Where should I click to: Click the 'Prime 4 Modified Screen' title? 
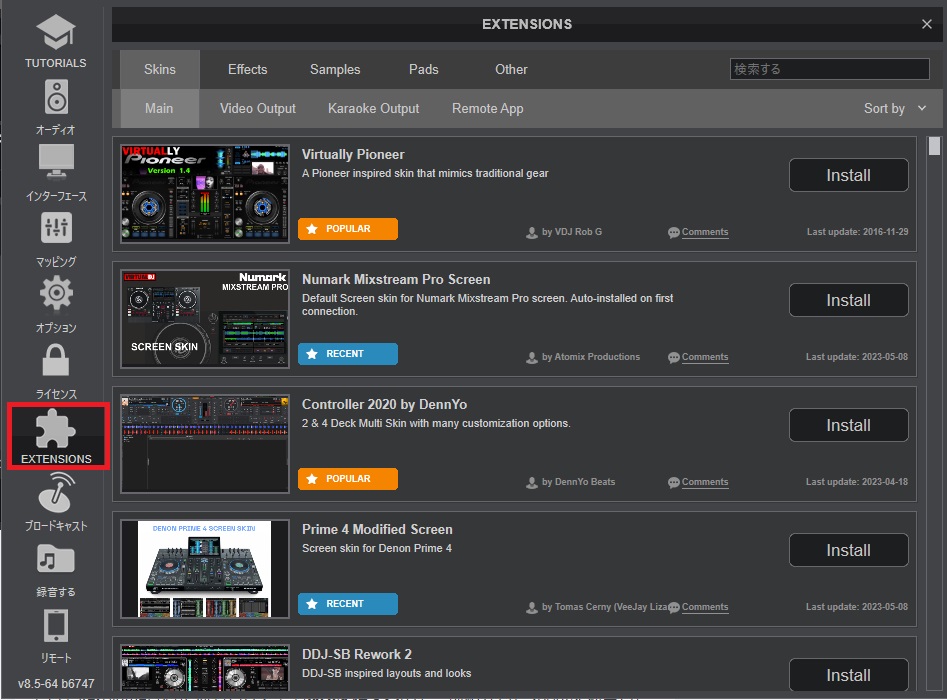[x=377, y=530]
